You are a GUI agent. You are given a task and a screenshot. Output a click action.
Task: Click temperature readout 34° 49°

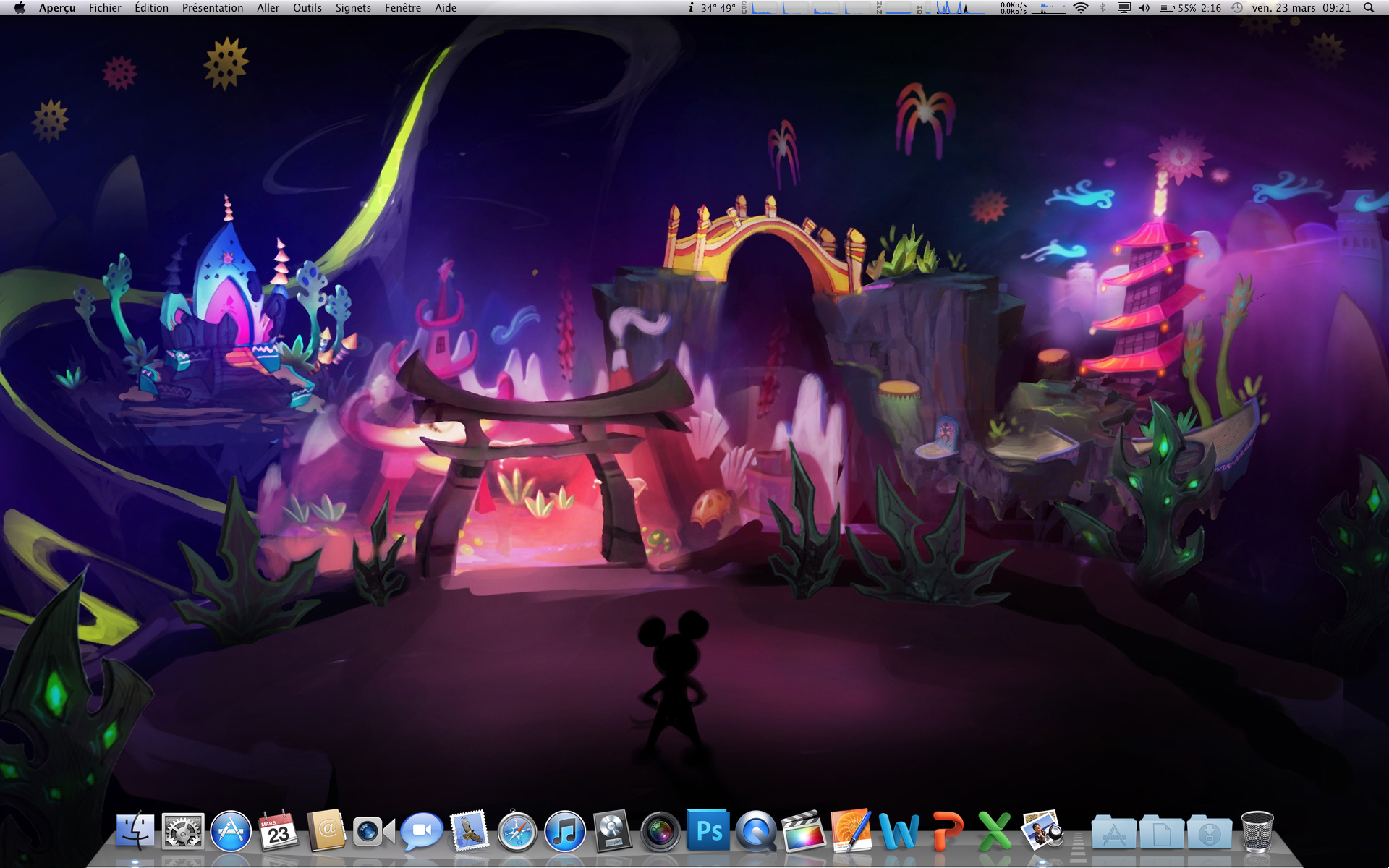718,8
